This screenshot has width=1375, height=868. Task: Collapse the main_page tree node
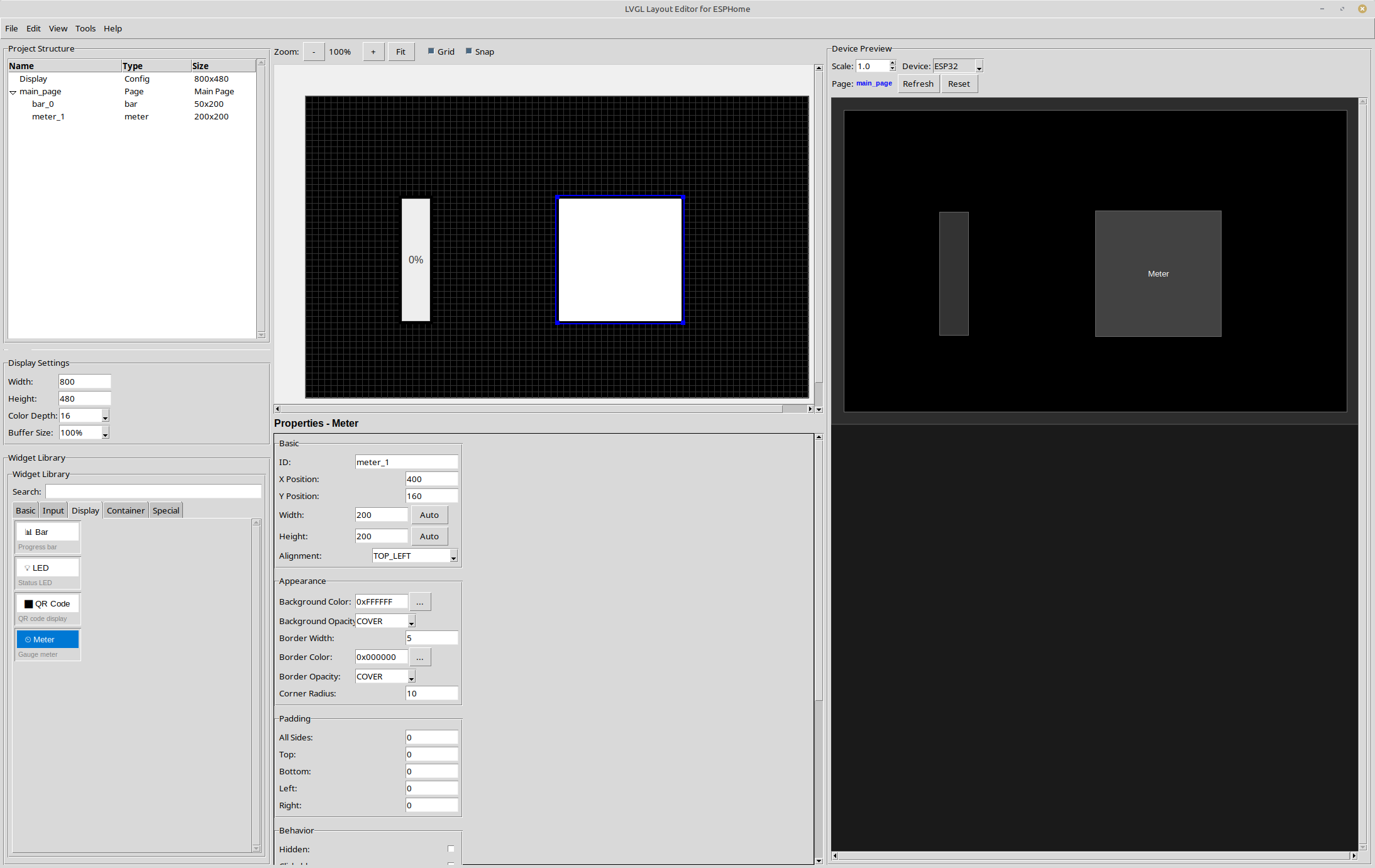pos(13,92)
